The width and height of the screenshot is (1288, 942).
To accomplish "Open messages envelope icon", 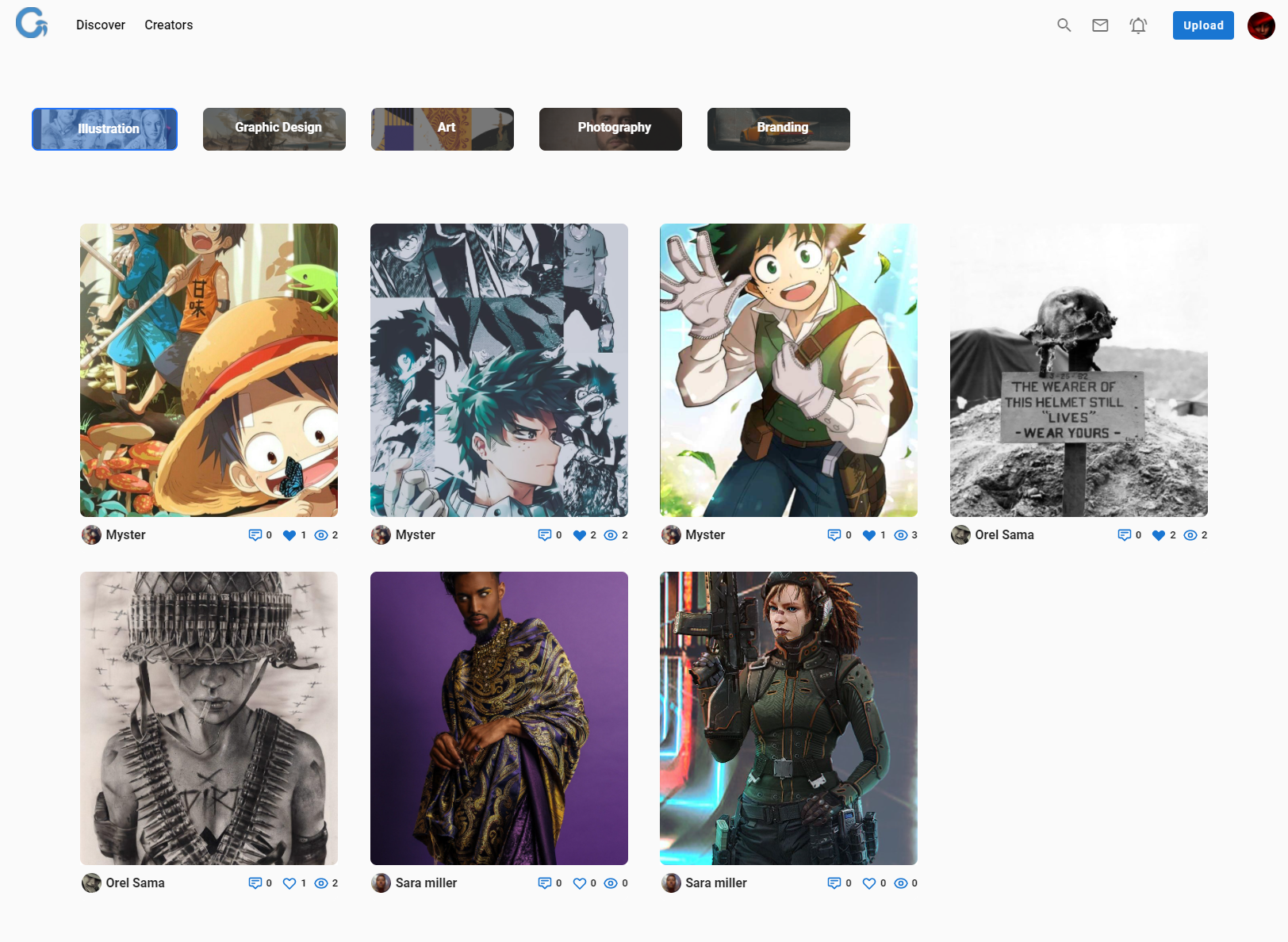I will pos(1100,25).
